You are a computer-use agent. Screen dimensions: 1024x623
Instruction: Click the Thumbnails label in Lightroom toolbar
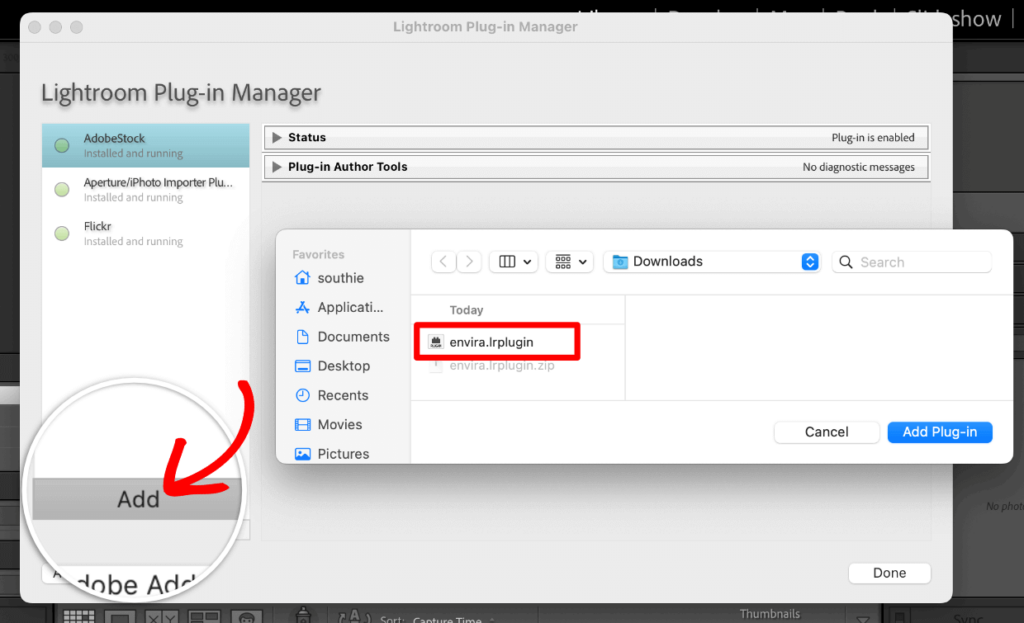click(769, 614)
